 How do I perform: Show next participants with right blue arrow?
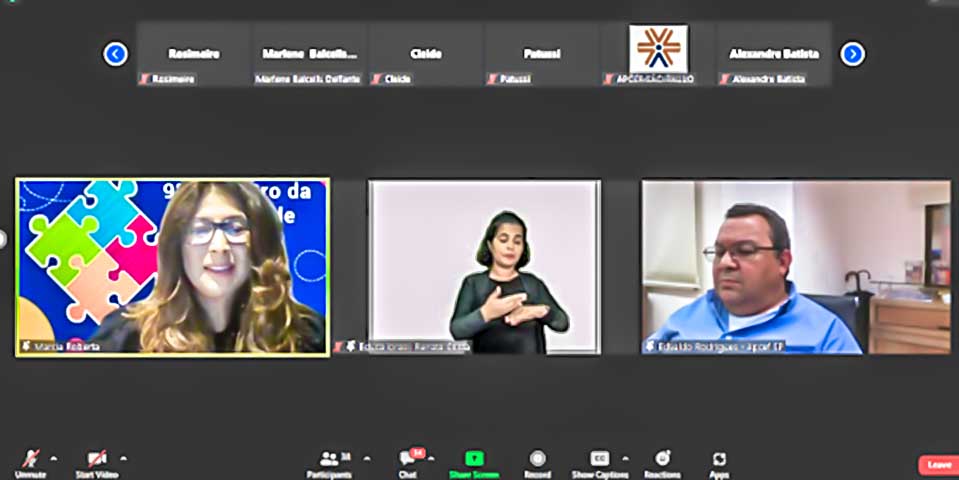click(852, 54)
